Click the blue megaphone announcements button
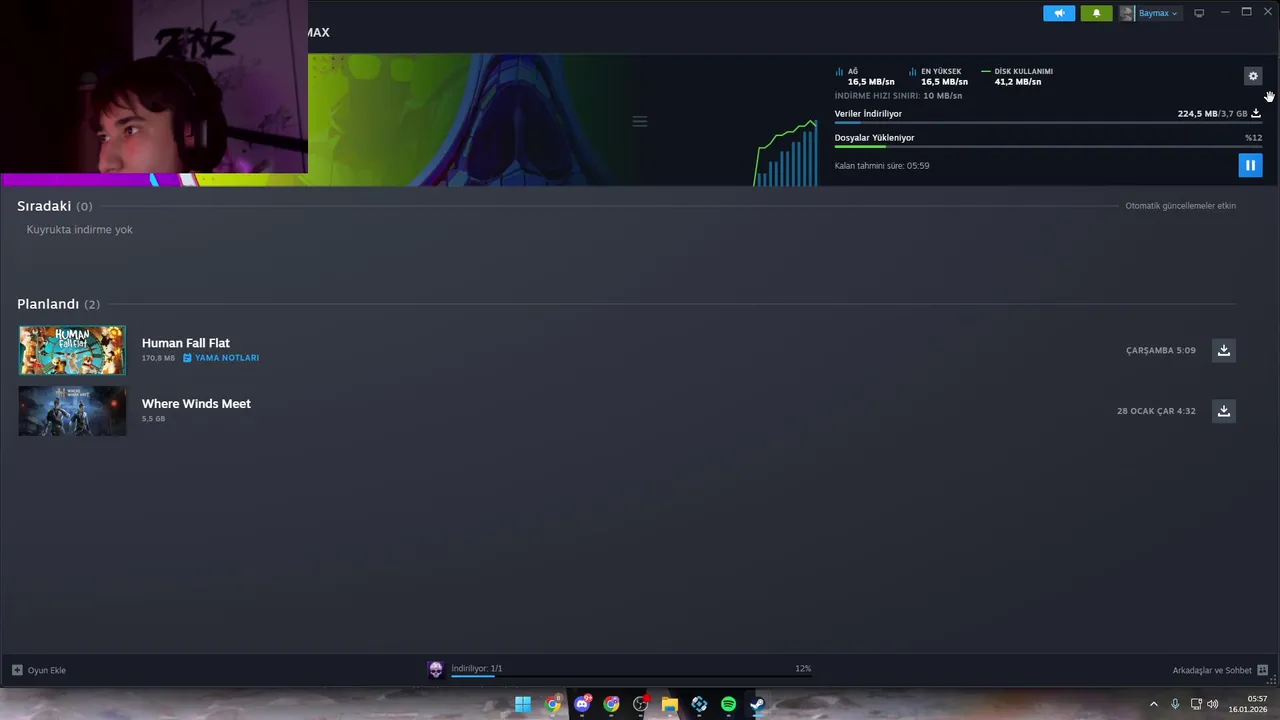The width and height of the screenshot is (1280, 720). click(x=1059, y=13)
